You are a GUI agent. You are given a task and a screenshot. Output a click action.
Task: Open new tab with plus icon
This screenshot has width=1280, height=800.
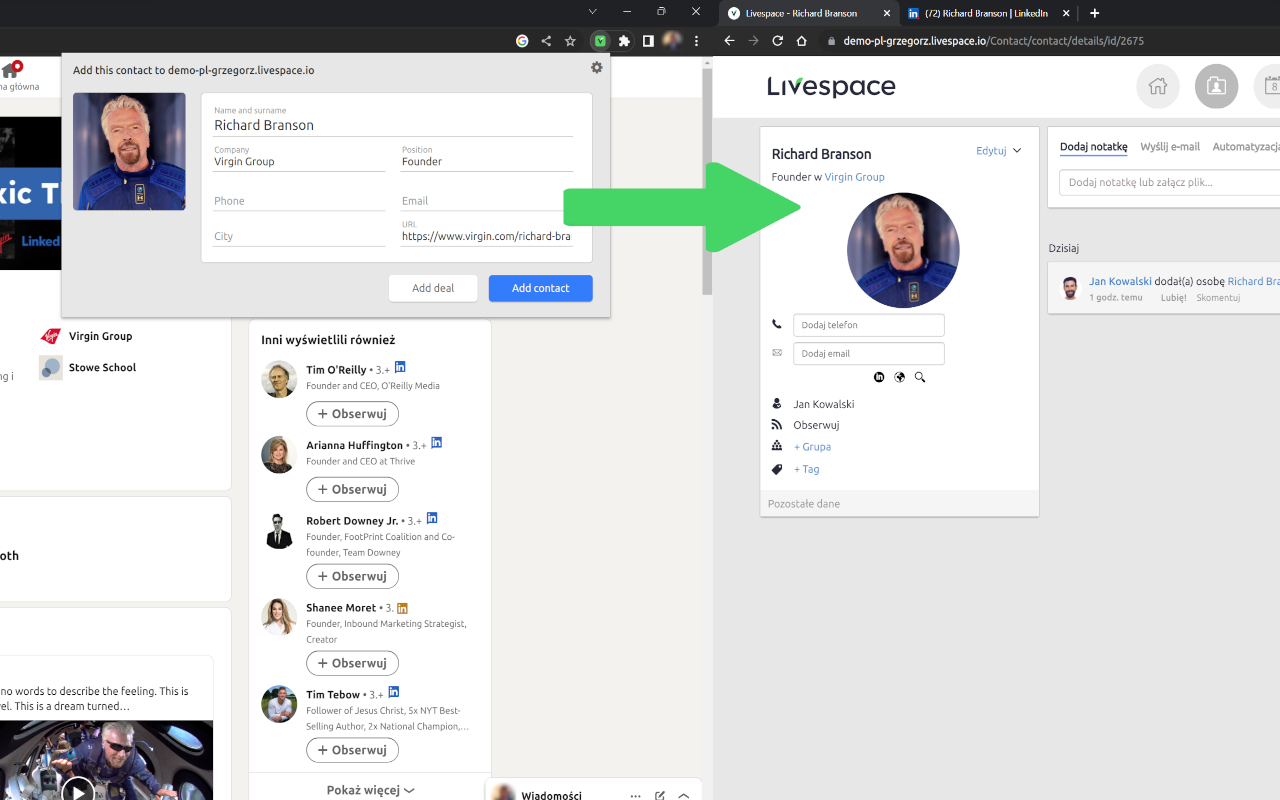coord(1094,13)
